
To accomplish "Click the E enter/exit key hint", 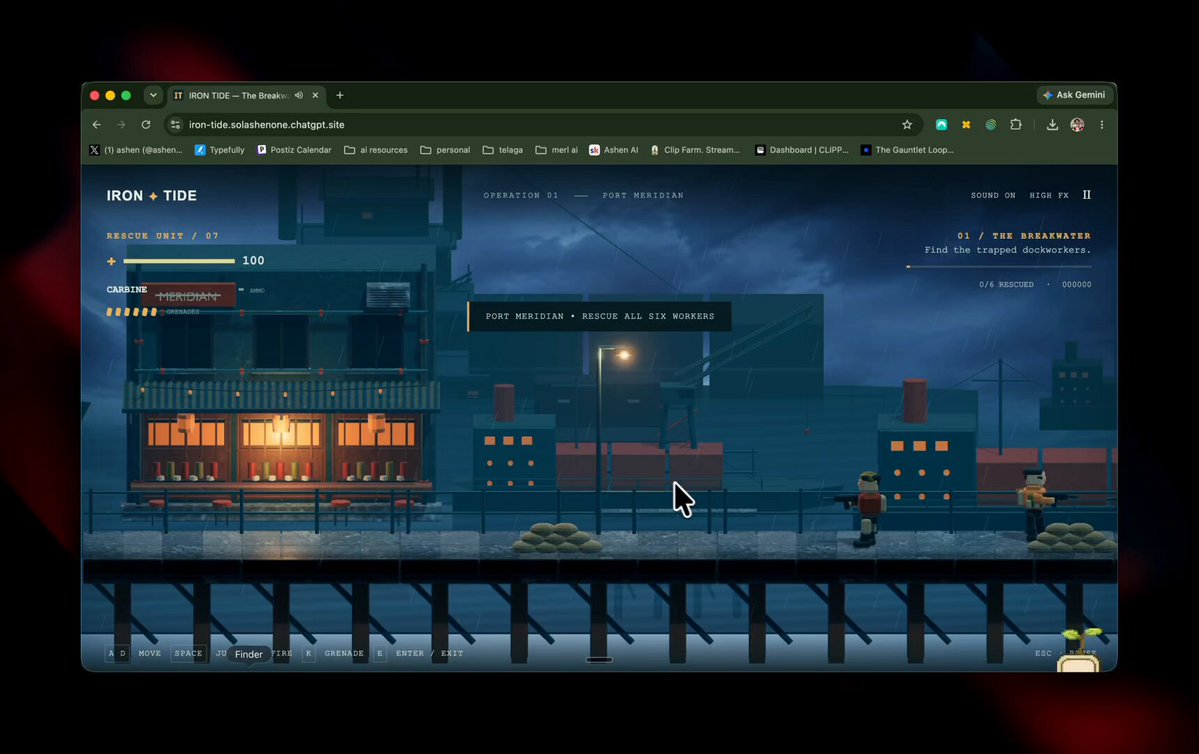I will point(379,654).
